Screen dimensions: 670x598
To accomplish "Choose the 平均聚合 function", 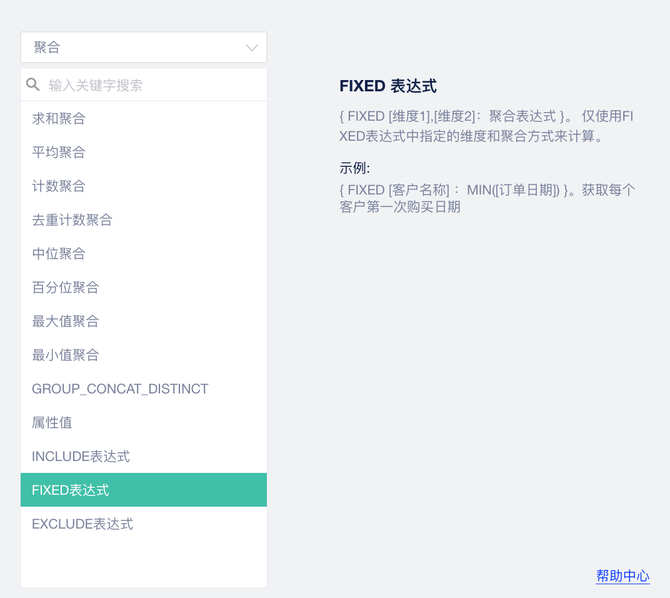I will point(59,153).
